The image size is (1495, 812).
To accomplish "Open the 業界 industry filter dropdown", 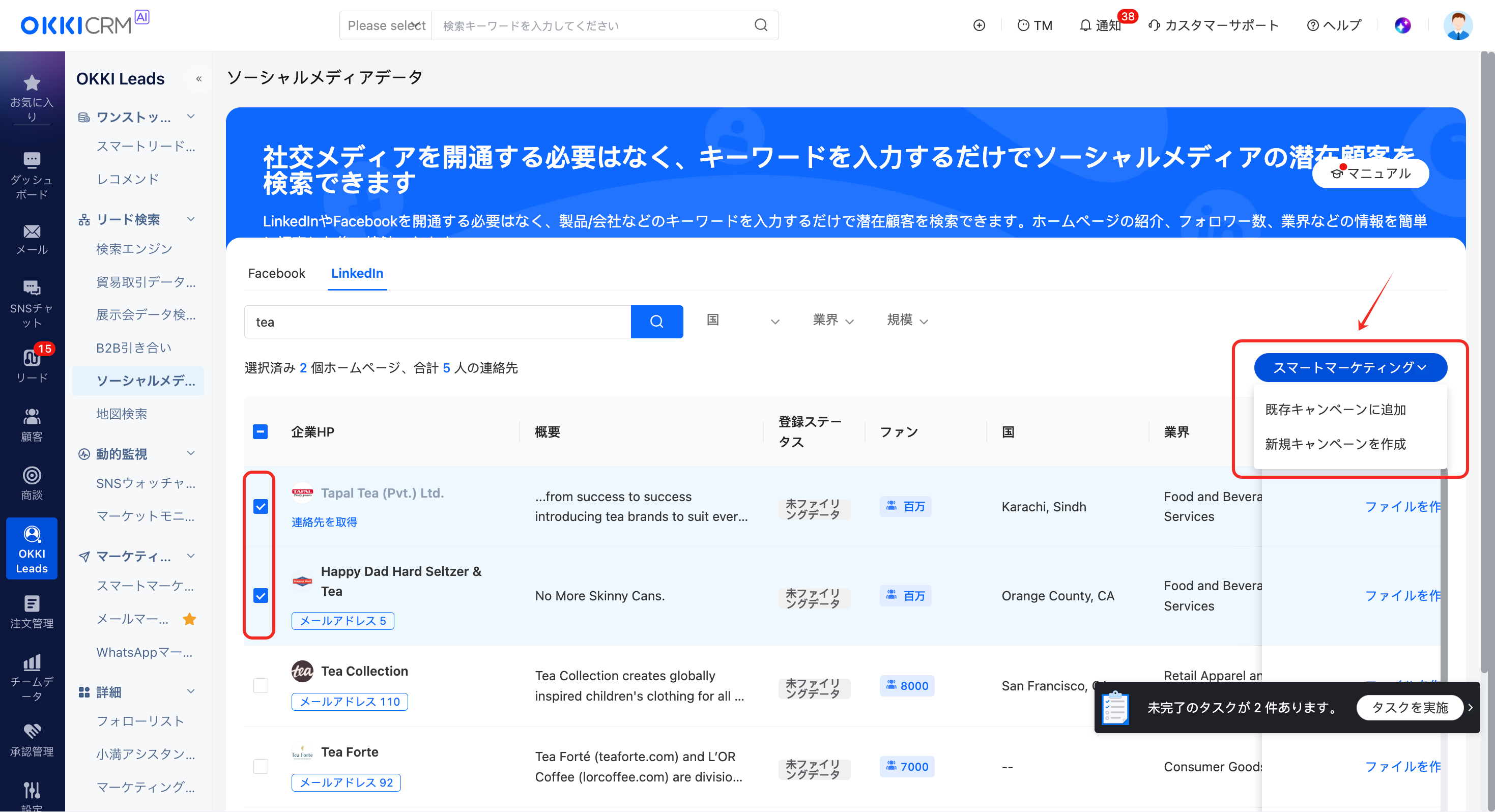I will (x=832, y=321).
